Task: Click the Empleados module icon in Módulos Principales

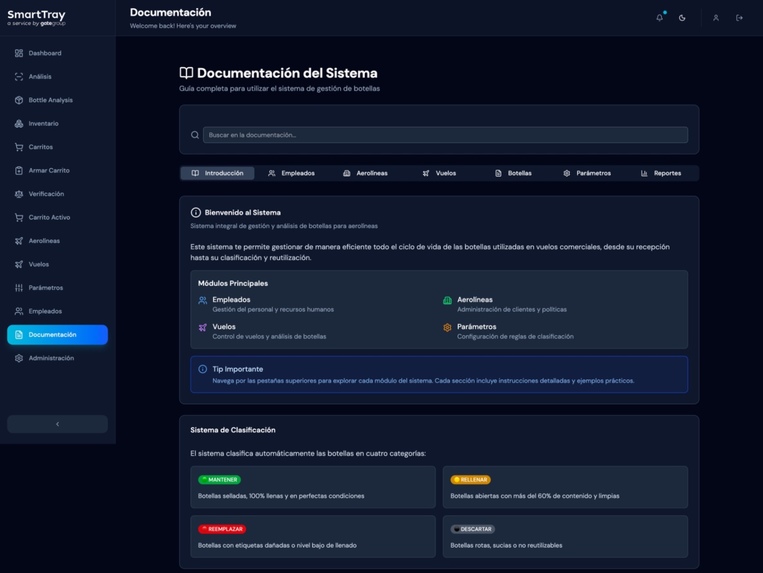Action: tap(203, 300)
